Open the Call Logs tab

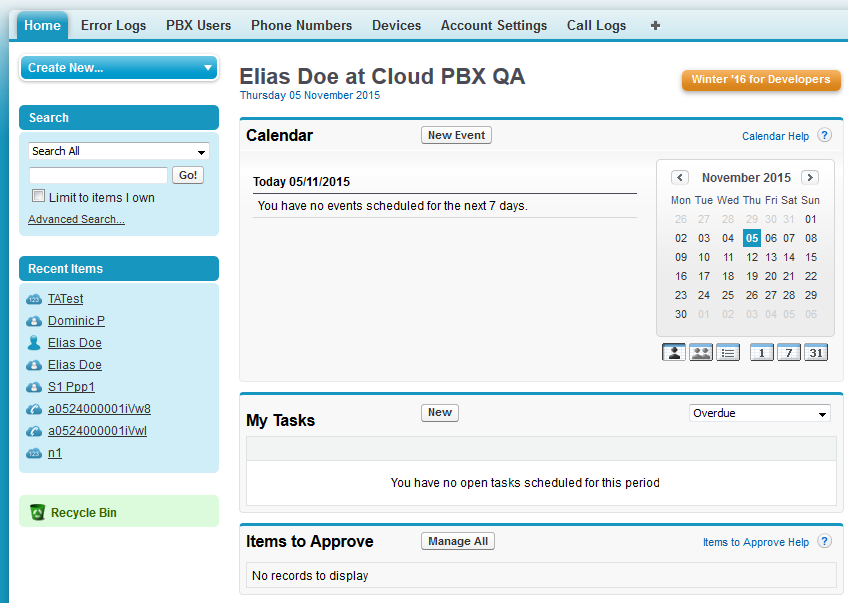(596, 25)
